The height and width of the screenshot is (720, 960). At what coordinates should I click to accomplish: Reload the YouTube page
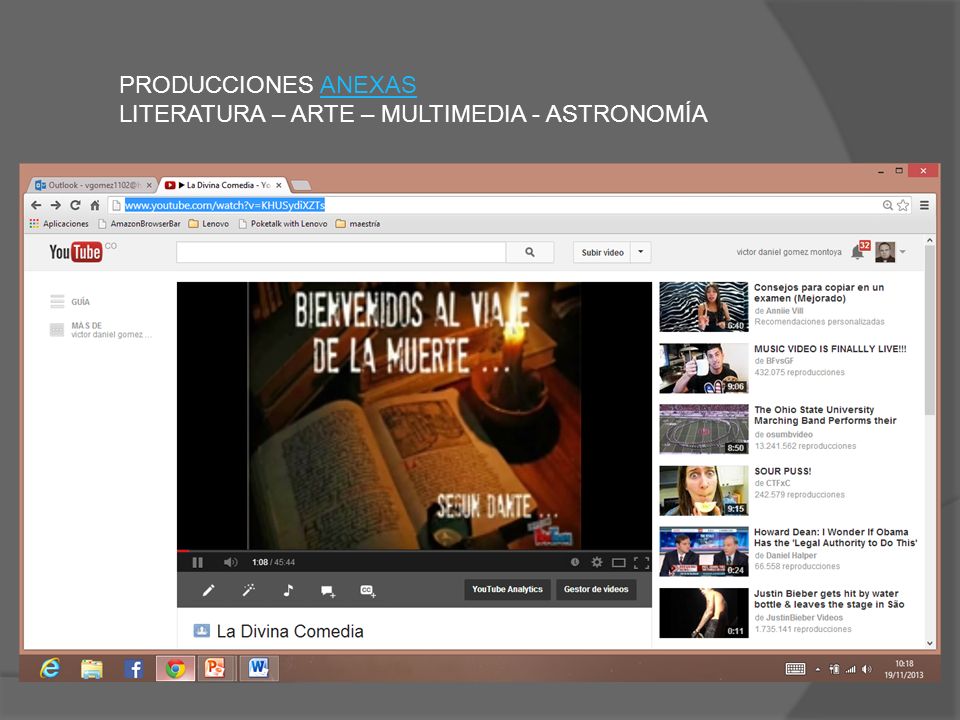pos(75,205)
